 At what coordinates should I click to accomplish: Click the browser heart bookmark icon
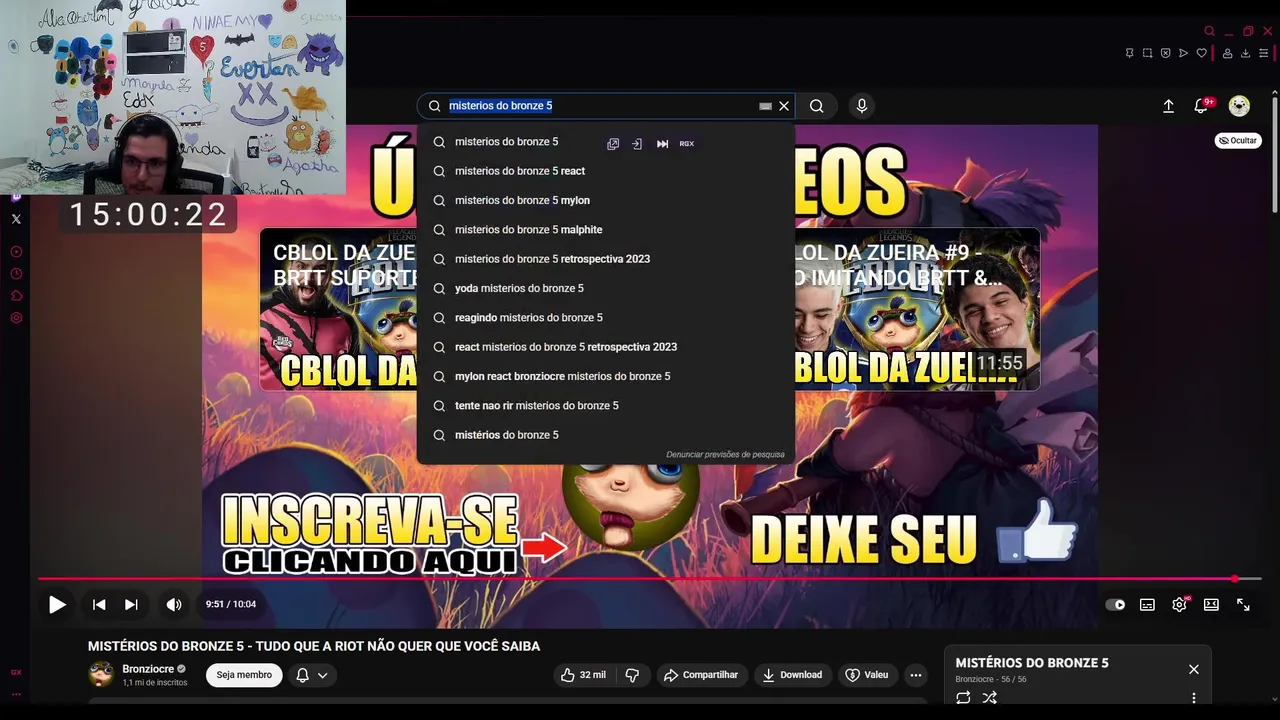point(1201,53)
